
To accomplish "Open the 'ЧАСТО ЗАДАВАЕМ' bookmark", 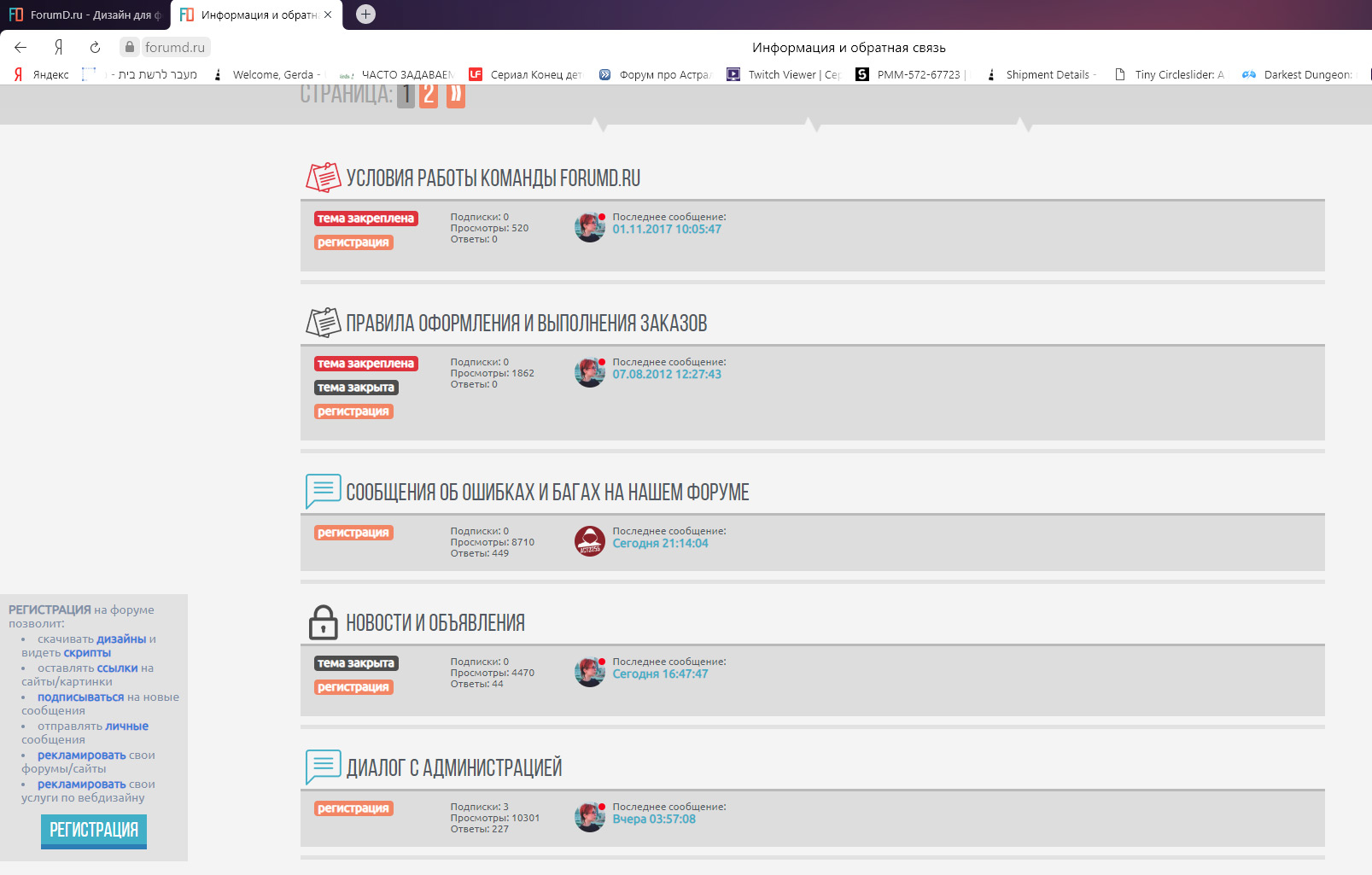I will pyautogui.click(x=397, y=75).
